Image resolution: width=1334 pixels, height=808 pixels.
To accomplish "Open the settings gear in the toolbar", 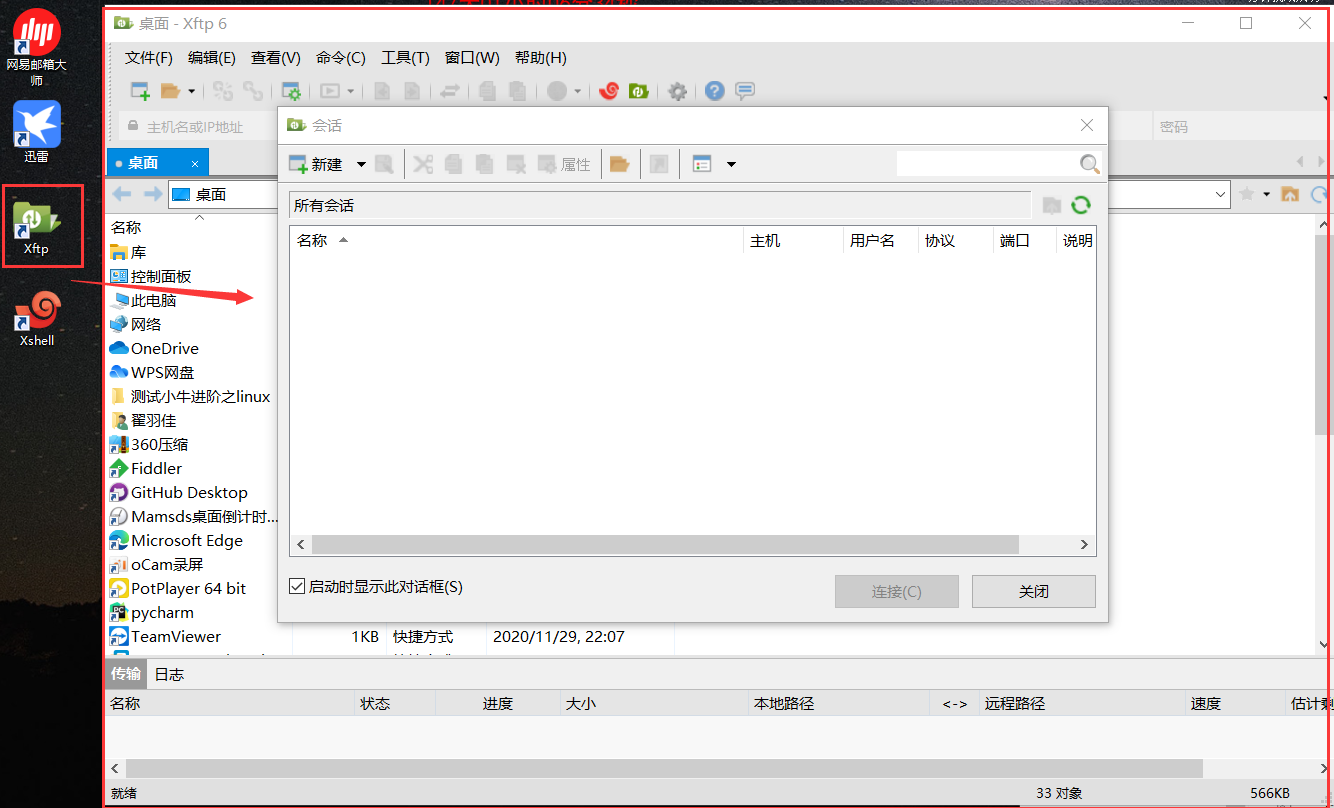I will click(678, 90).
